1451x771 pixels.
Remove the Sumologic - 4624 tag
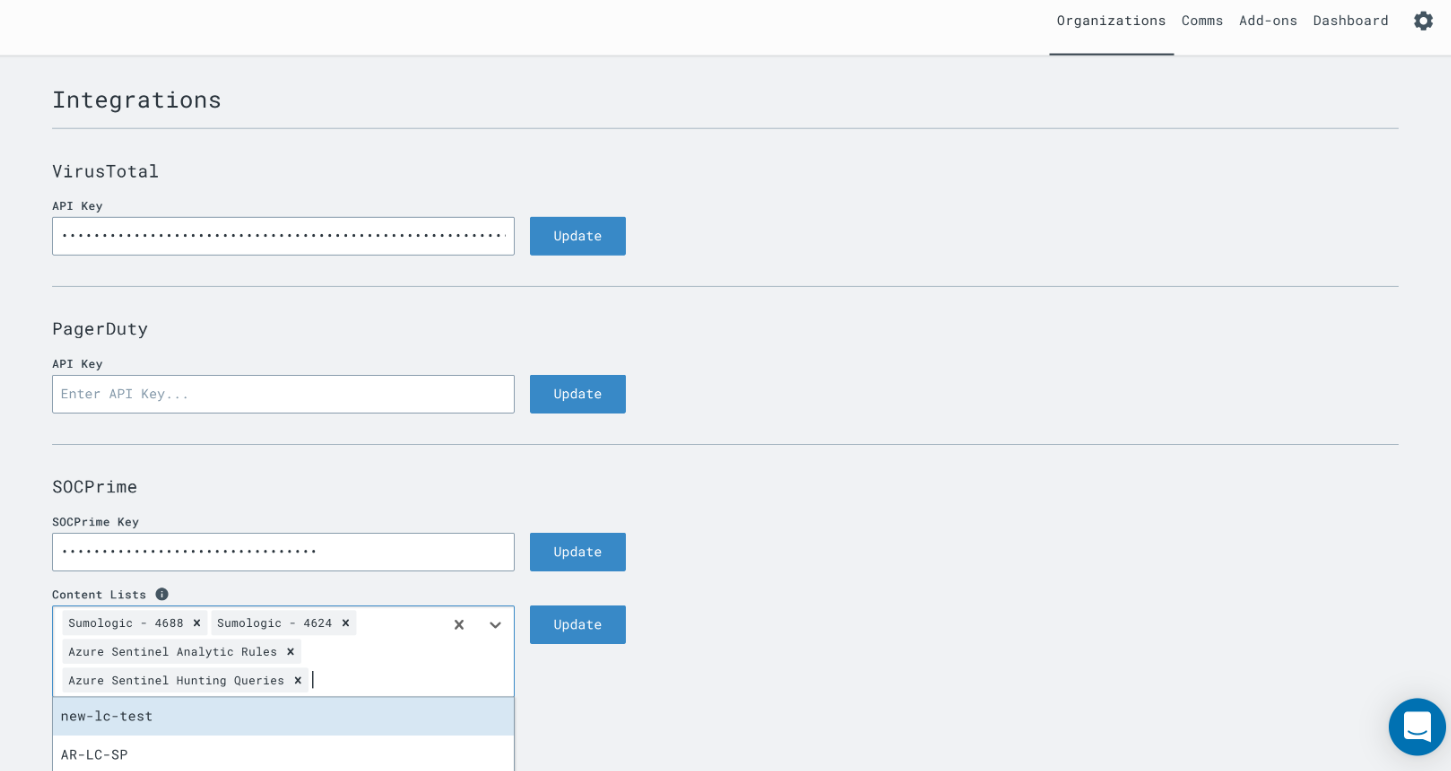click(346, 623)
